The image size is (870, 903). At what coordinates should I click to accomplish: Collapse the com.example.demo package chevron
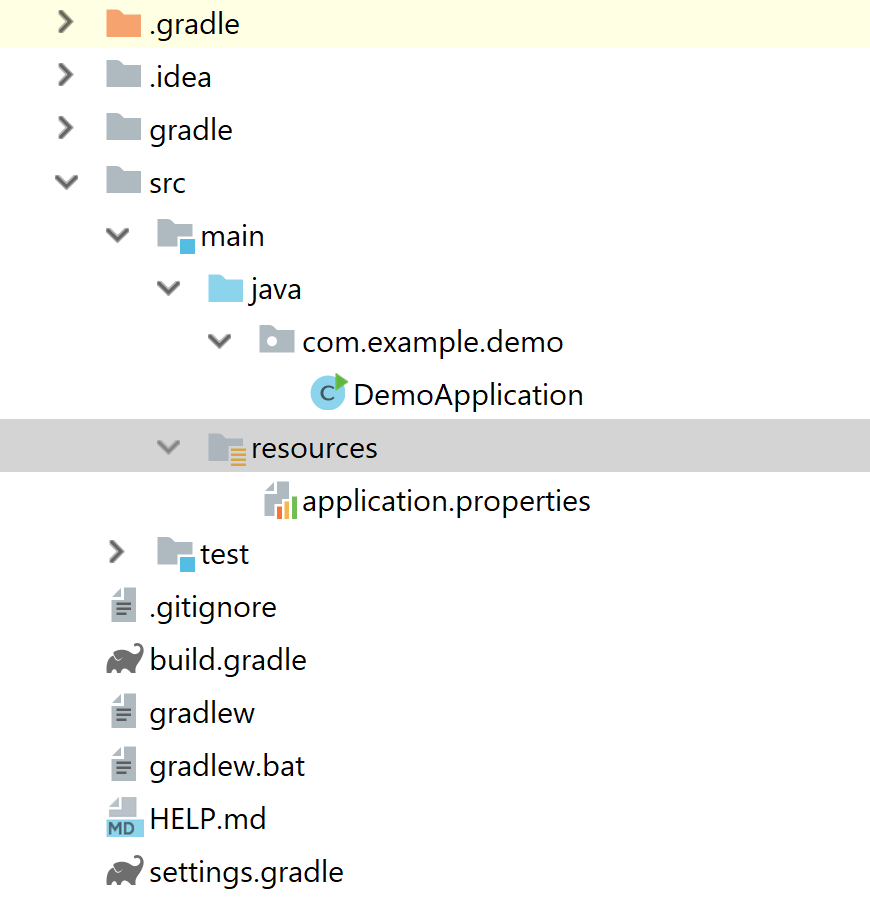click(219, 341)
